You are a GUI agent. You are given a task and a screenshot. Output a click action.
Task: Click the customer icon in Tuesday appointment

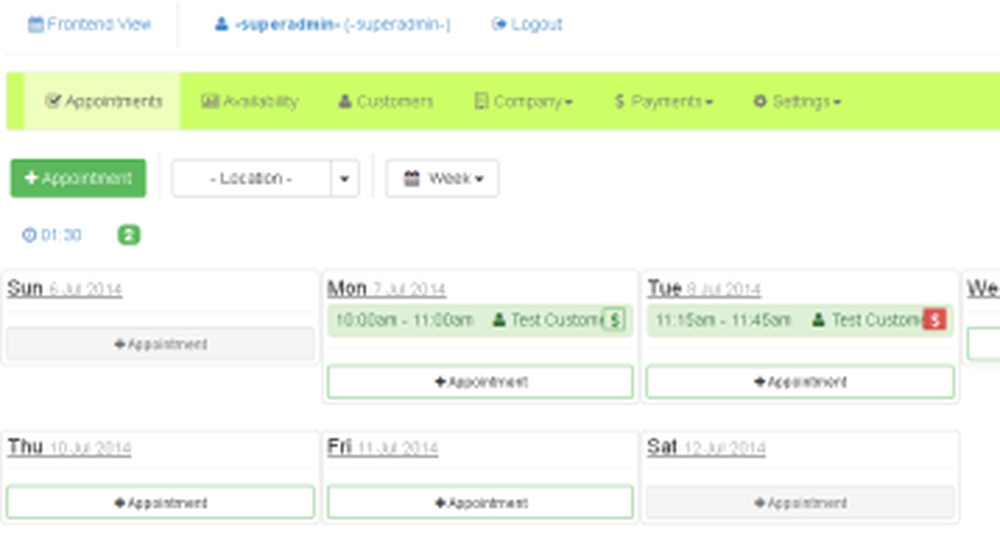(818, 319)
